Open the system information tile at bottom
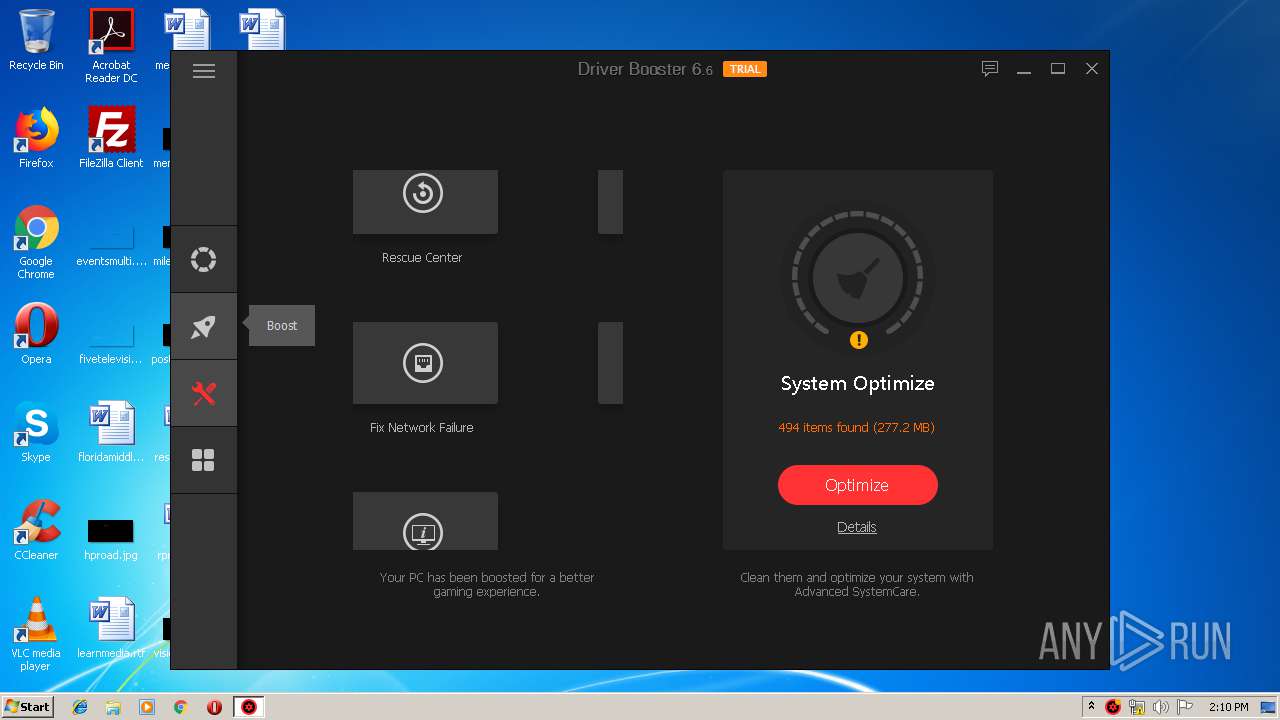1280x720 pixels. (425, 521)
